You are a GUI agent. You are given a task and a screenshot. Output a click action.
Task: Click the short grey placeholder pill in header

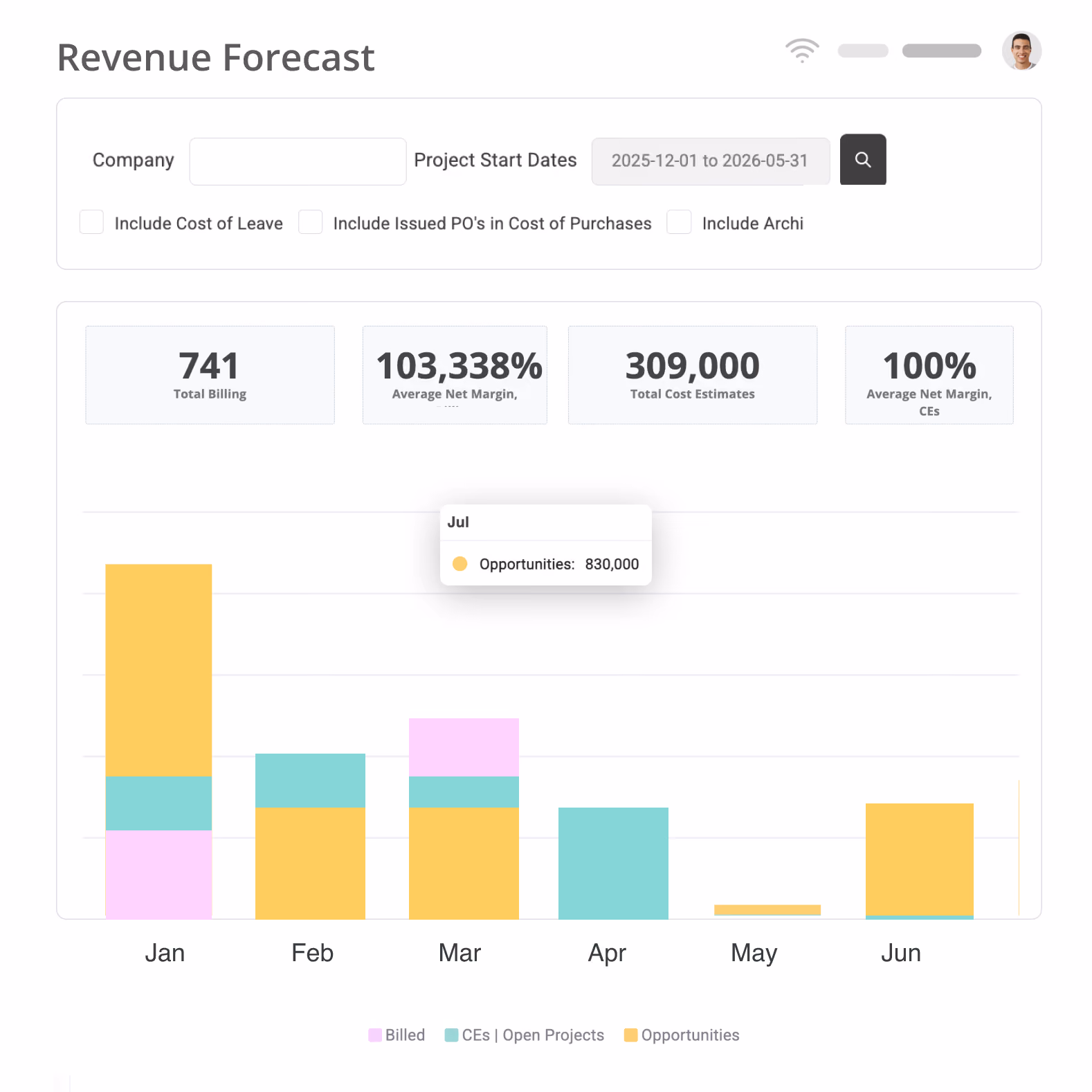click(x=863, y=51)
